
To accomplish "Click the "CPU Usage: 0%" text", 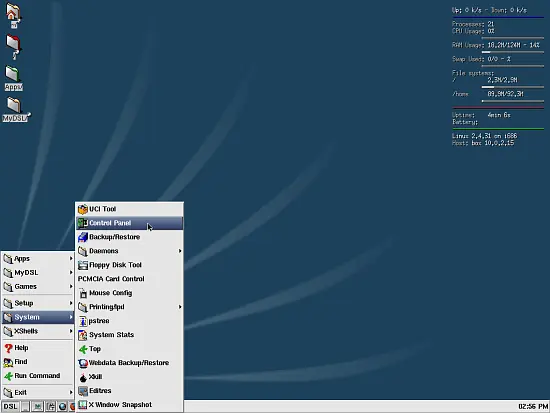I will pyautogui.click(x=473, y=31).
